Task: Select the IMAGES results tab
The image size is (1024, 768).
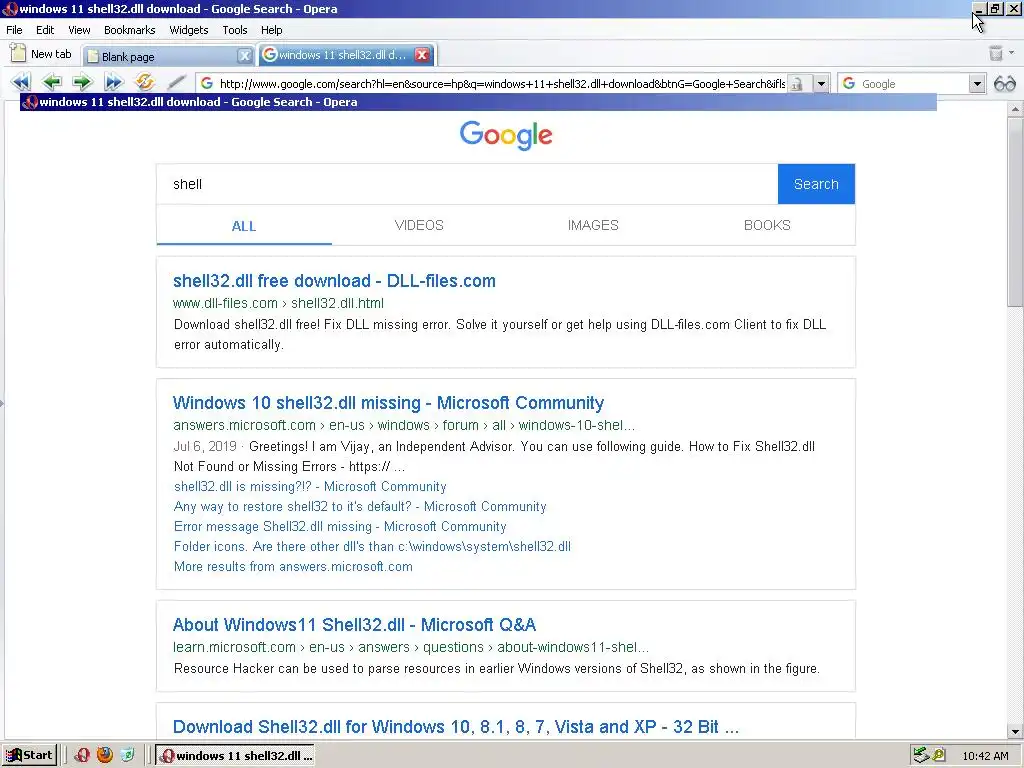Action: (x=593, y=225)
